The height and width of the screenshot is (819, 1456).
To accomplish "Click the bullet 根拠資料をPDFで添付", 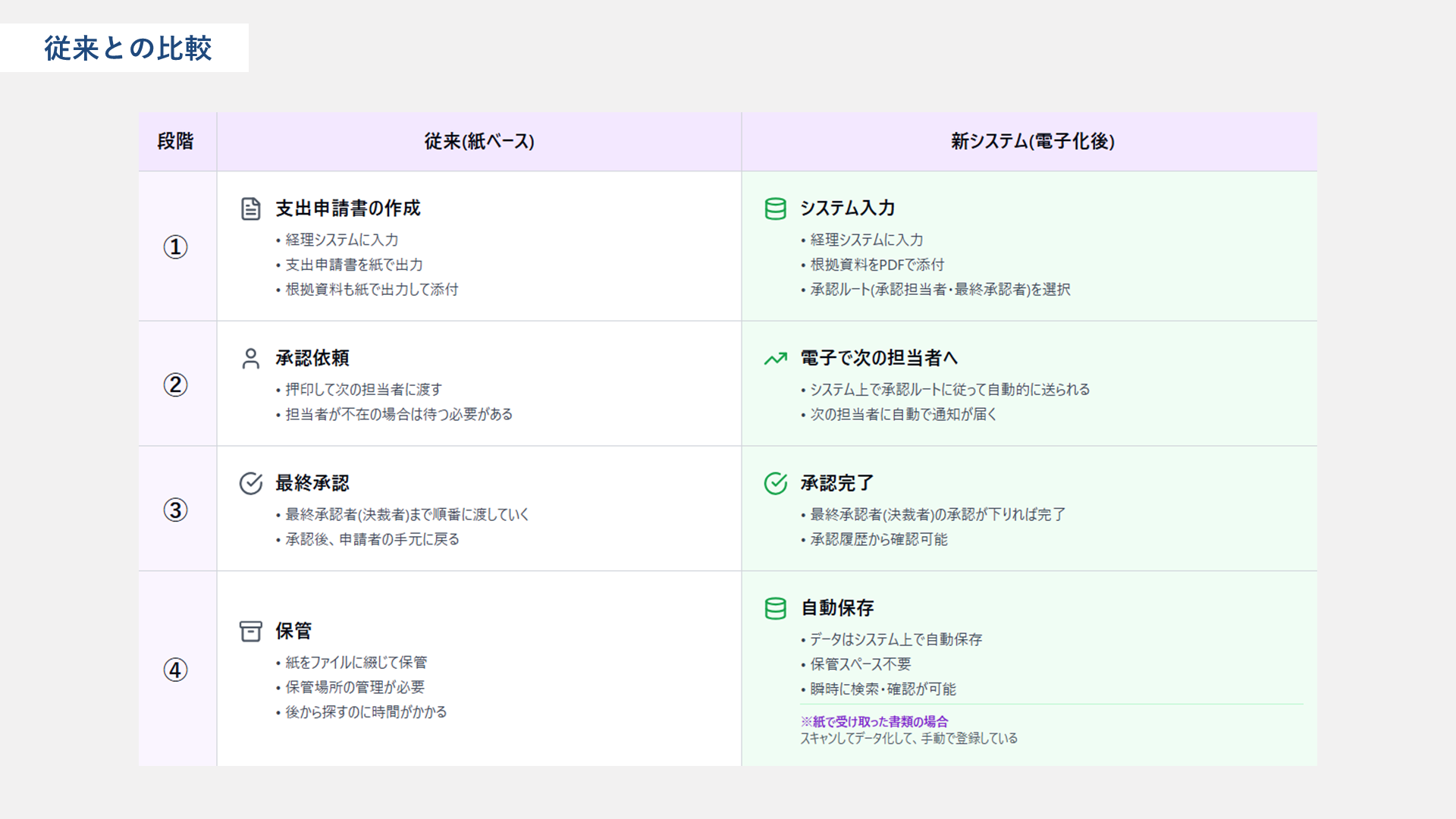I will click(x=873, y=265).
